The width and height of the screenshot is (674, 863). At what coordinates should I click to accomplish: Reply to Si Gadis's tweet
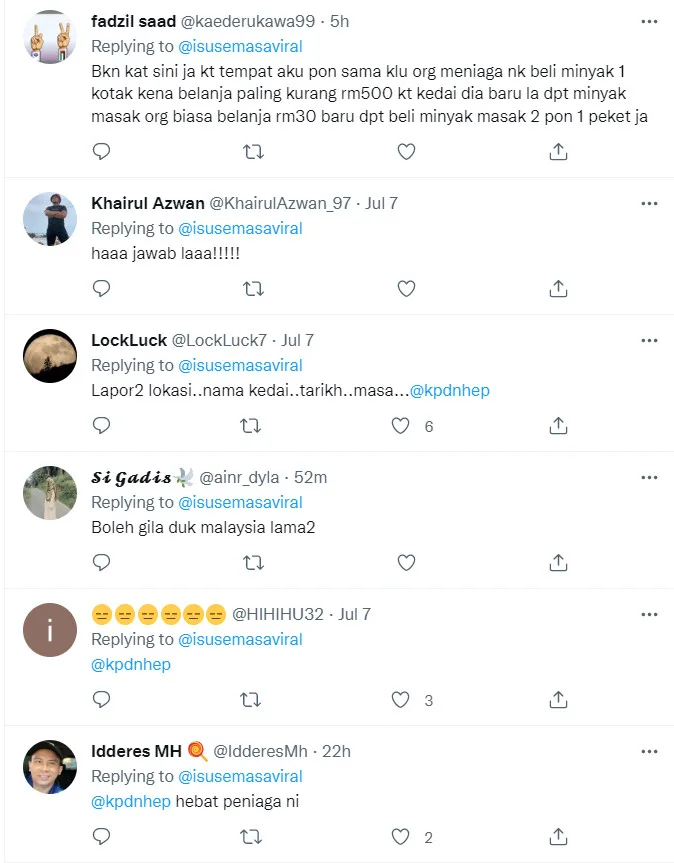coord(101,562)
